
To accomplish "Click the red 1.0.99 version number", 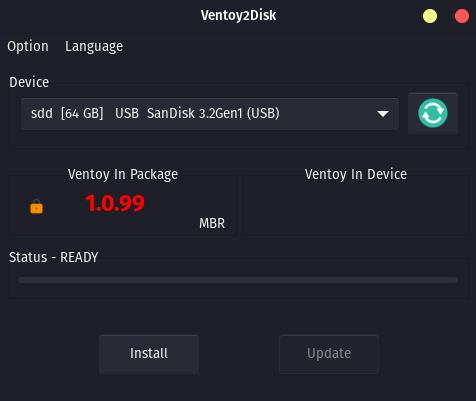I will tap(115, 203).
